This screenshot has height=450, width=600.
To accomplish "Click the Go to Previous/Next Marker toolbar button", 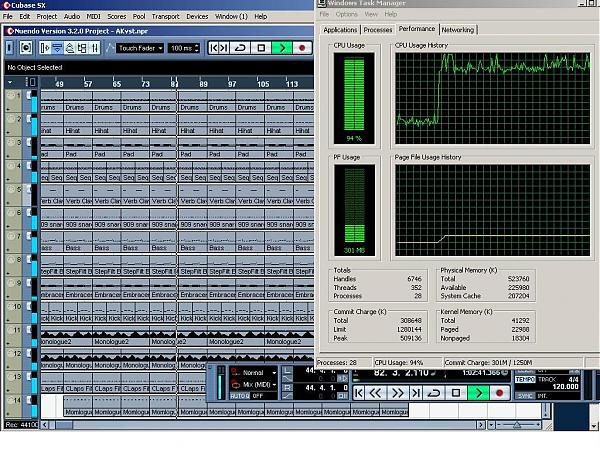I will coord(219,48).
